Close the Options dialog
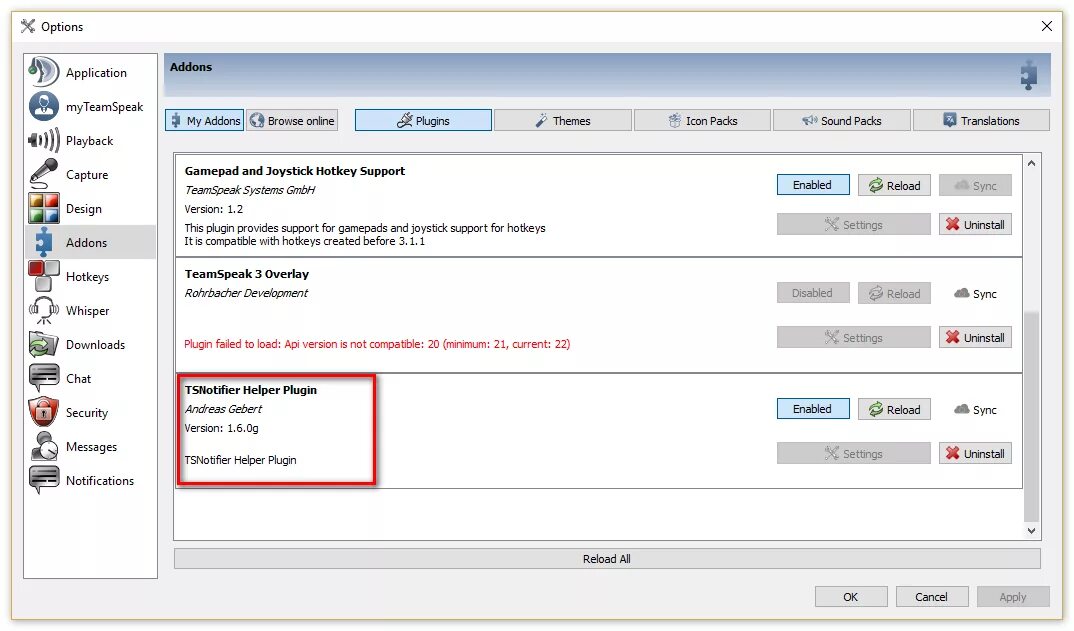The image size is (1074, 631). 1047,26
